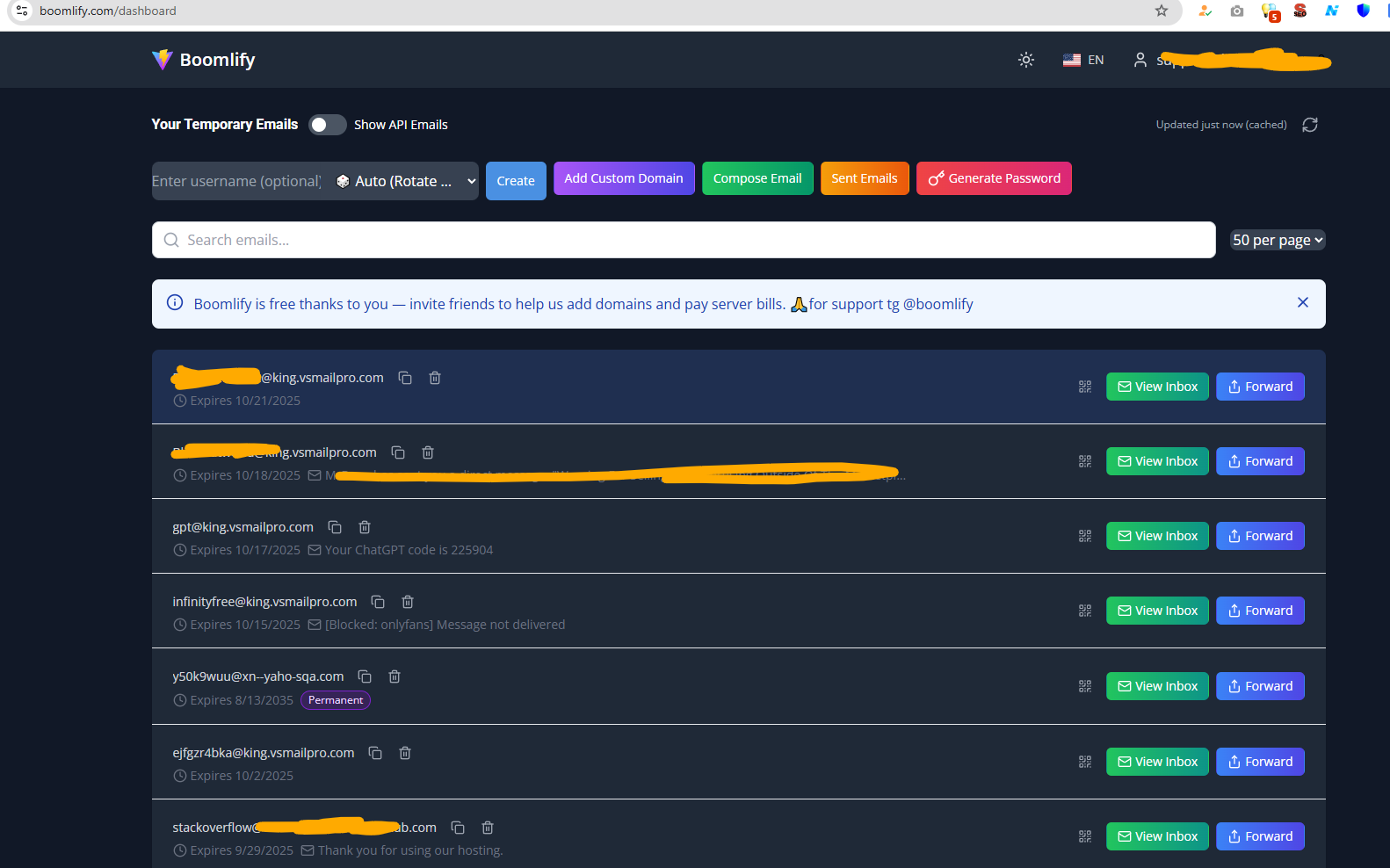Screen dimensions: 1390x868
Task: Bookmark this page with the star icon
Action: pos(1162,11)
